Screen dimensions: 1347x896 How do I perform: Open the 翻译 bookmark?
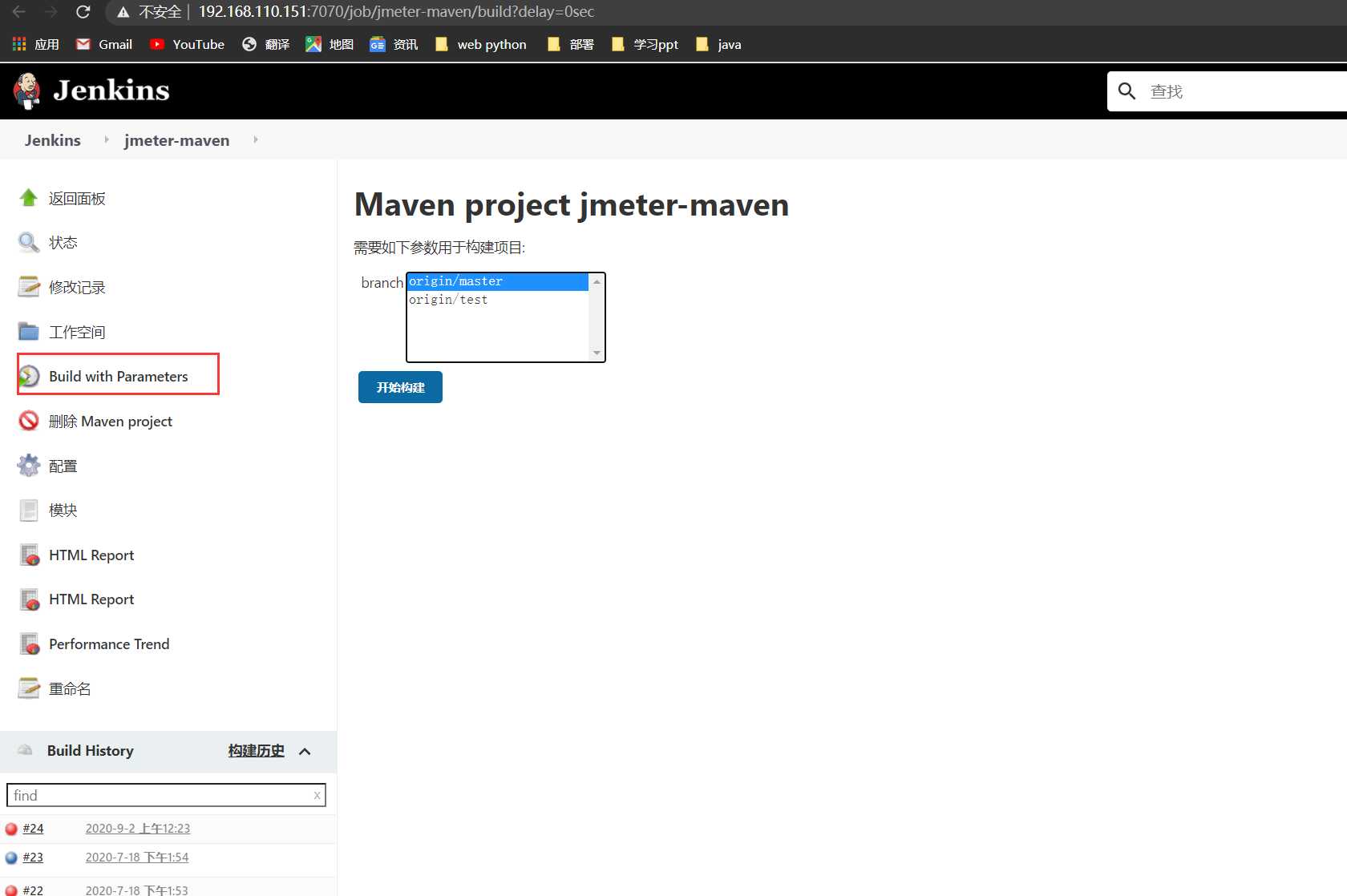[x=265, y=44]
